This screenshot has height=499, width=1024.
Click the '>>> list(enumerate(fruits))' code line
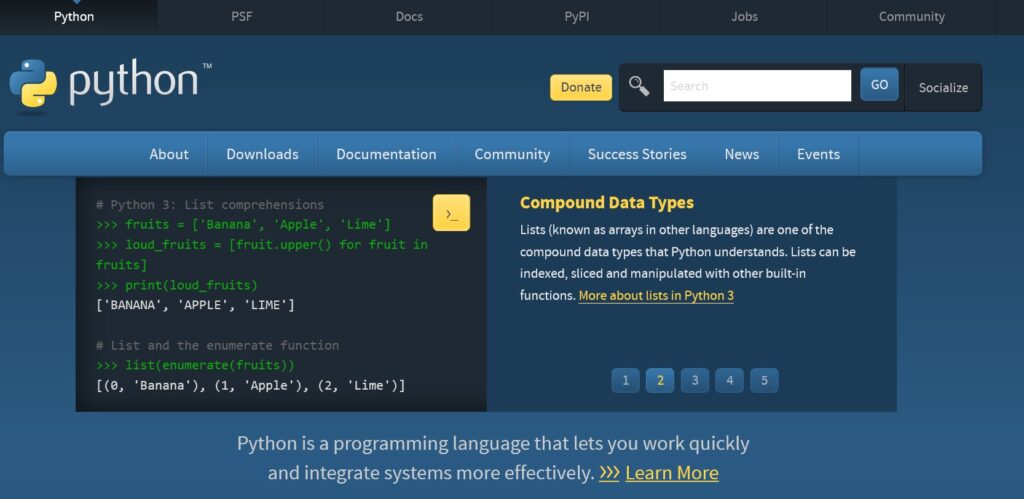click(x=195, y=365)
